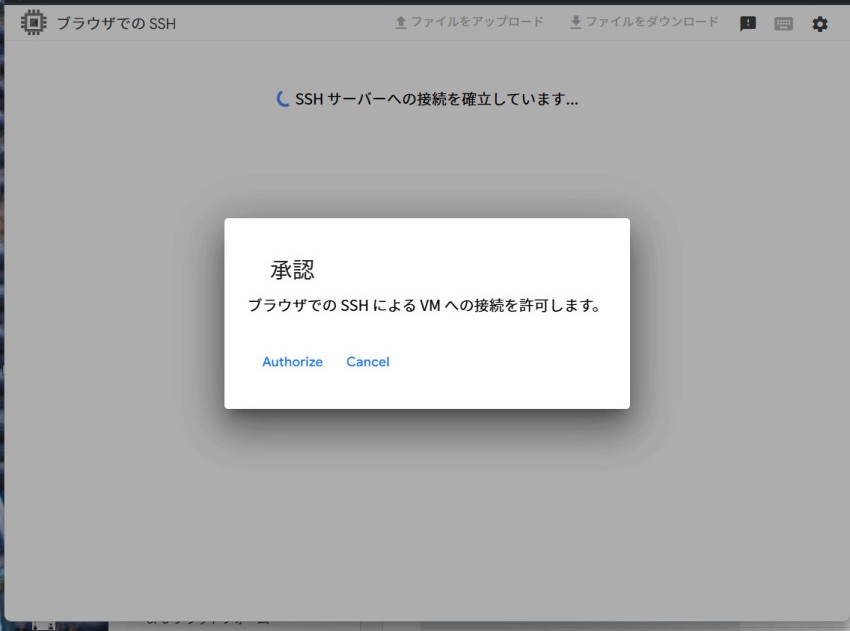Click the SSH サーバーへの接続 status text

pos(436,99)
